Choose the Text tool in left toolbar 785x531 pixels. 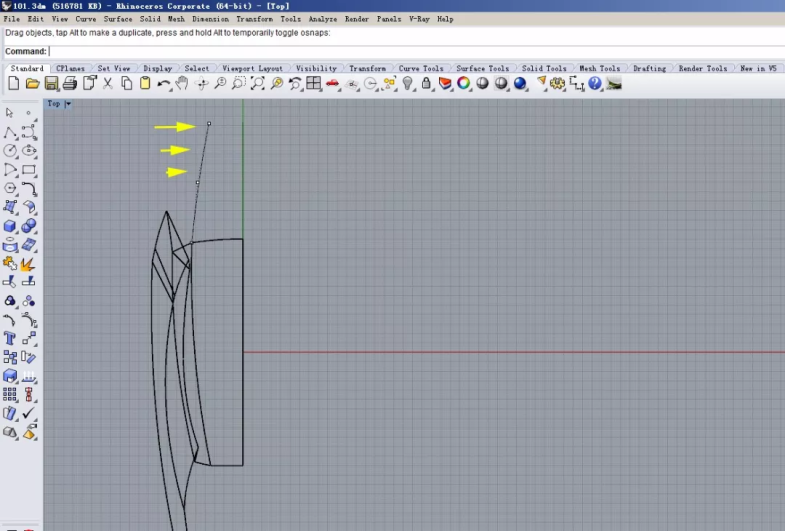(10, 338)
